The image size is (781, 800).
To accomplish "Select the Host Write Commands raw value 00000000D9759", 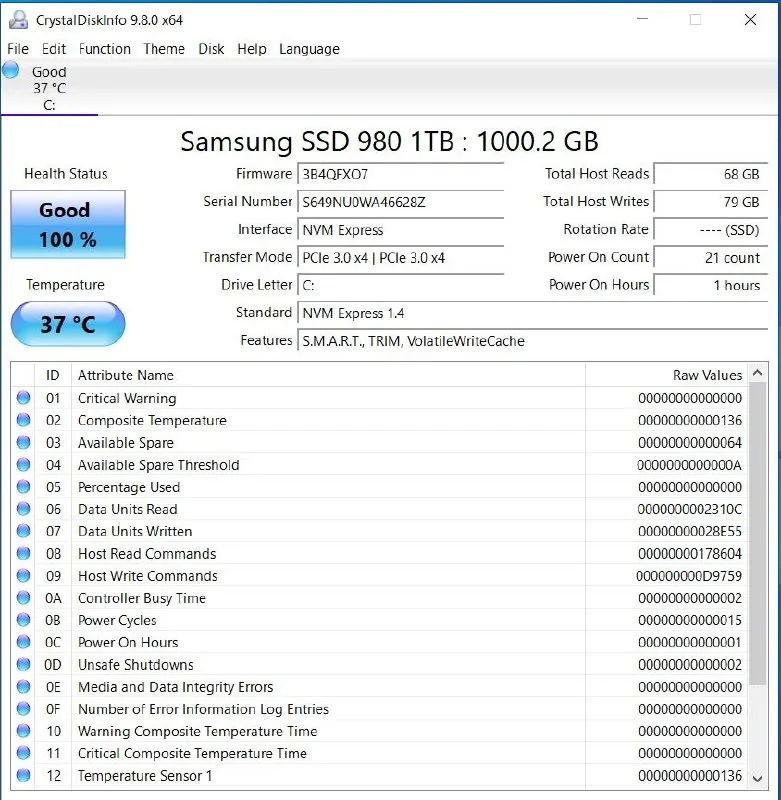I will [x=689, y=576].
